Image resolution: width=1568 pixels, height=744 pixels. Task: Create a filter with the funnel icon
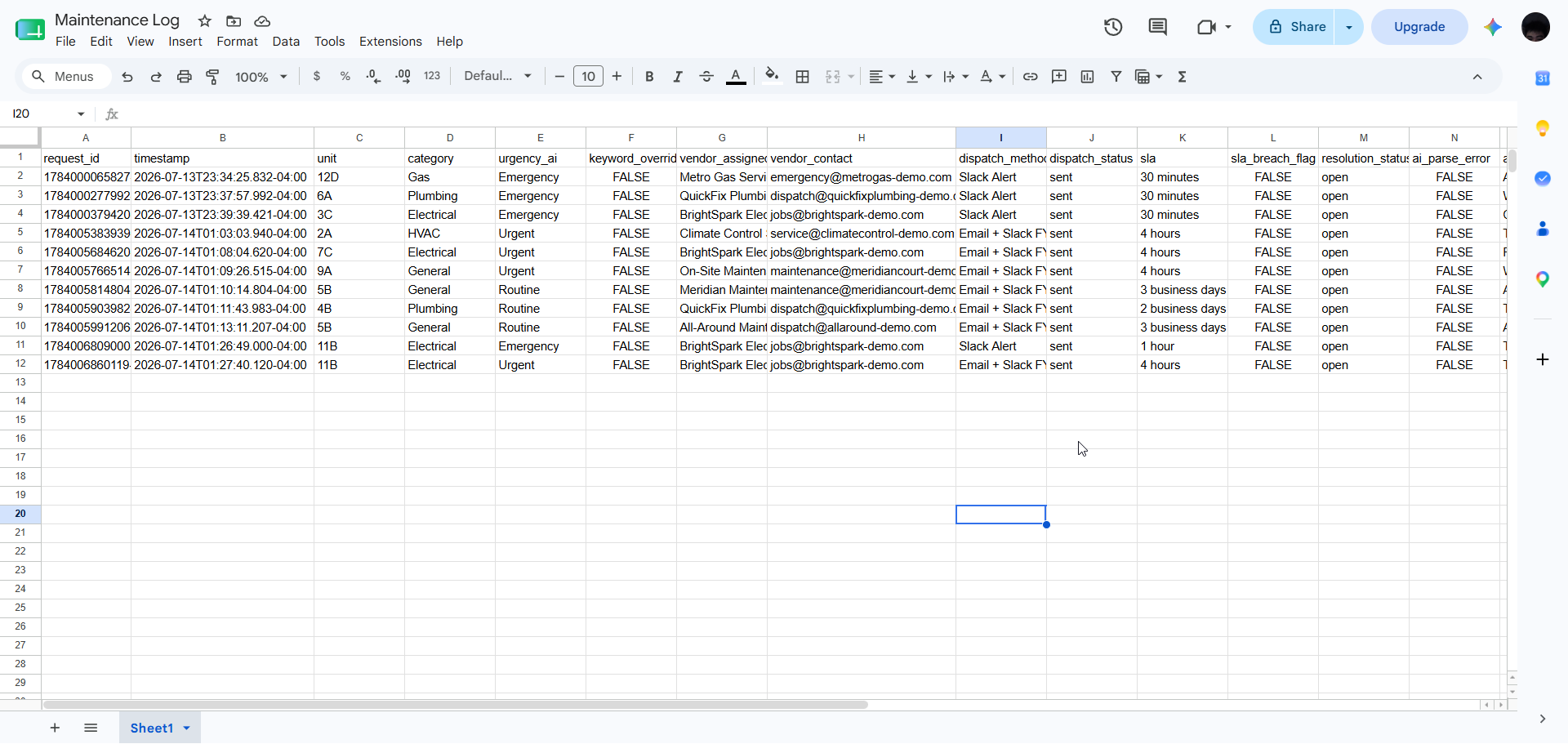pyautogui.click(x=1116, y=77)
